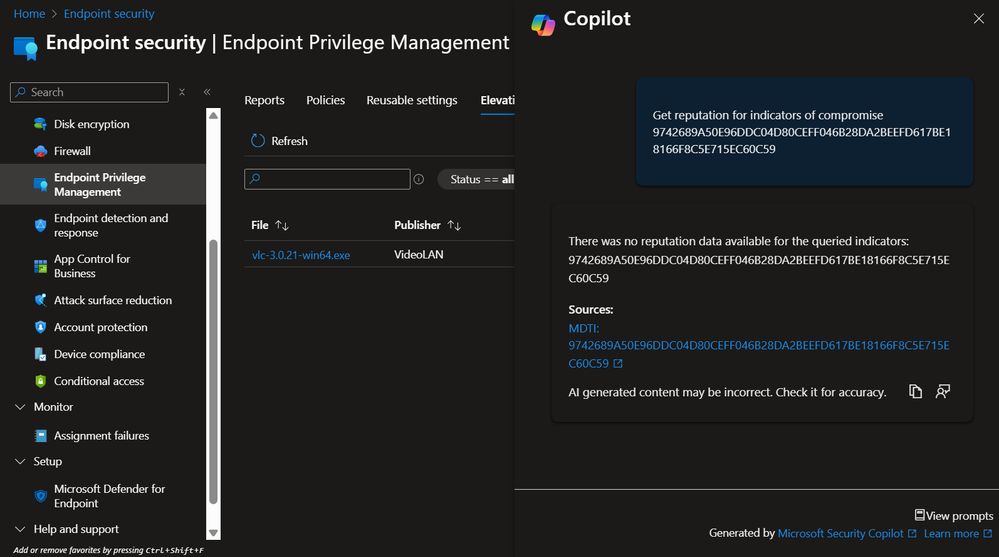This screenshot has width=999, height=557.
Task: Open Firewall settings label
Action: coord(72,151)
